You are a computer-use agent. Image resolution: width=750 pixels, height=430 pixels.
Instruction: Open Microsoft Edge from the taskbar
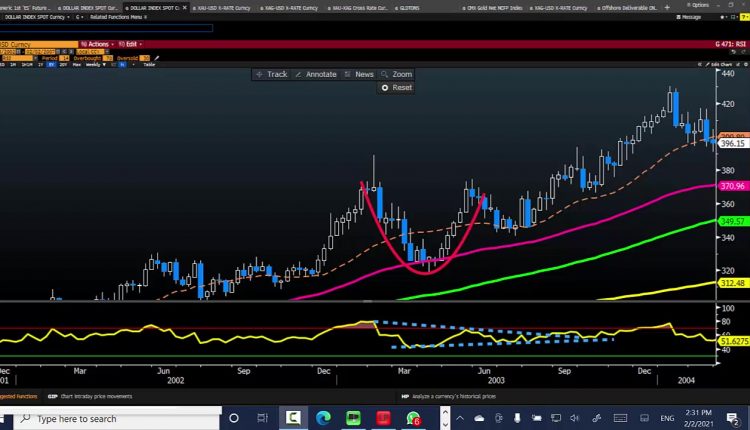[x=323, y=418]
